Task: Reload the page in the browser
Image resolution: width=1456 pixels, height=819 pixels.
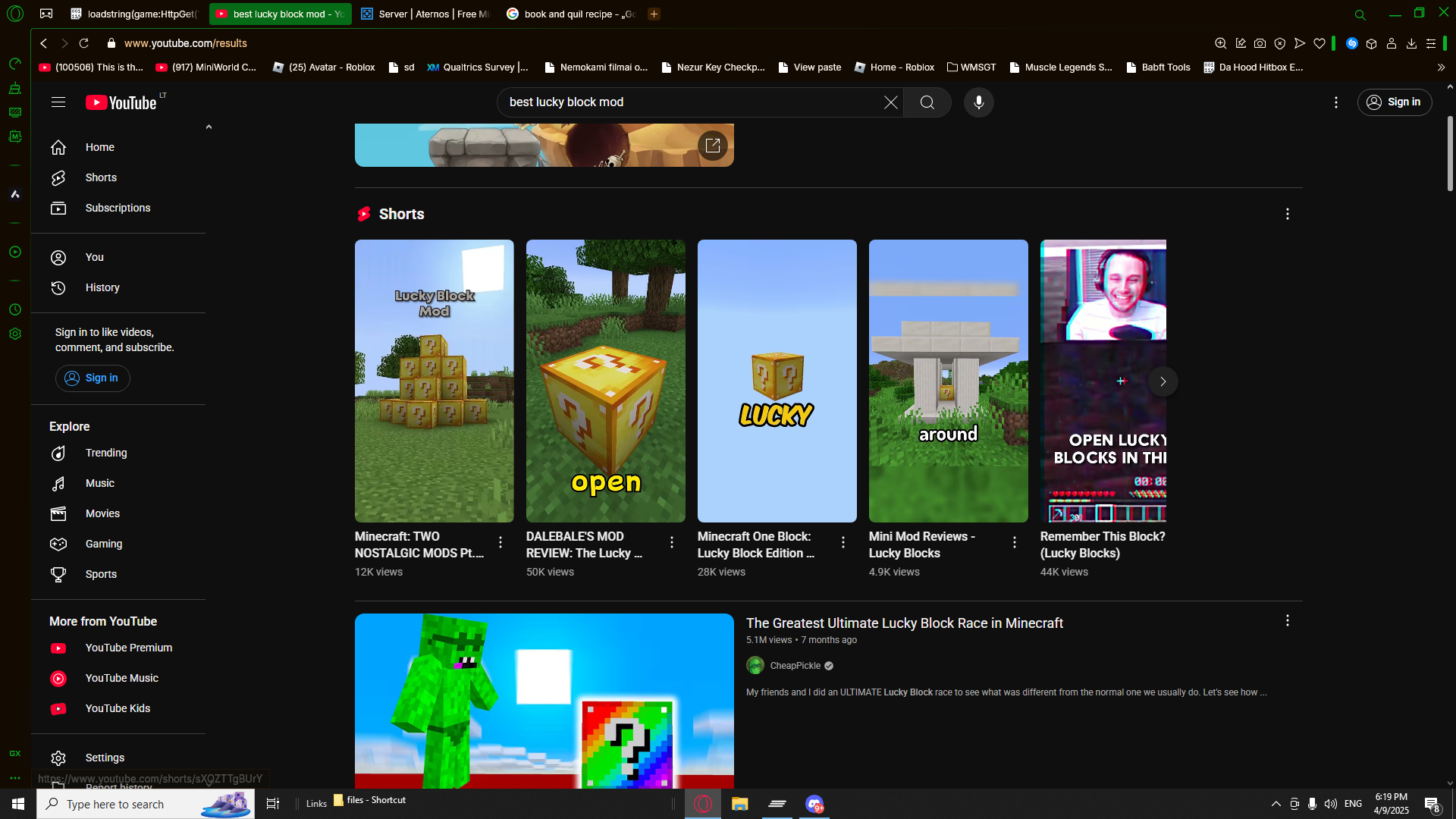Action: point(84,43)
